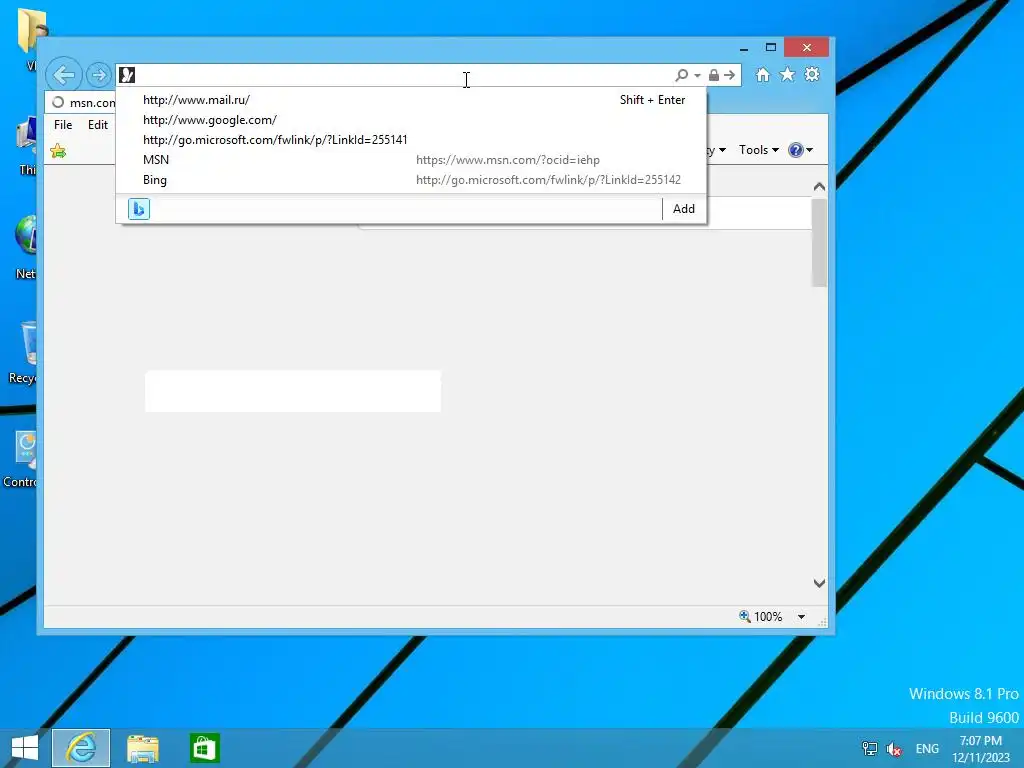This screenshot has height=768, width=1024.
Task: Click the site favicon in the address bar
Action: click(x=127, y=75)
